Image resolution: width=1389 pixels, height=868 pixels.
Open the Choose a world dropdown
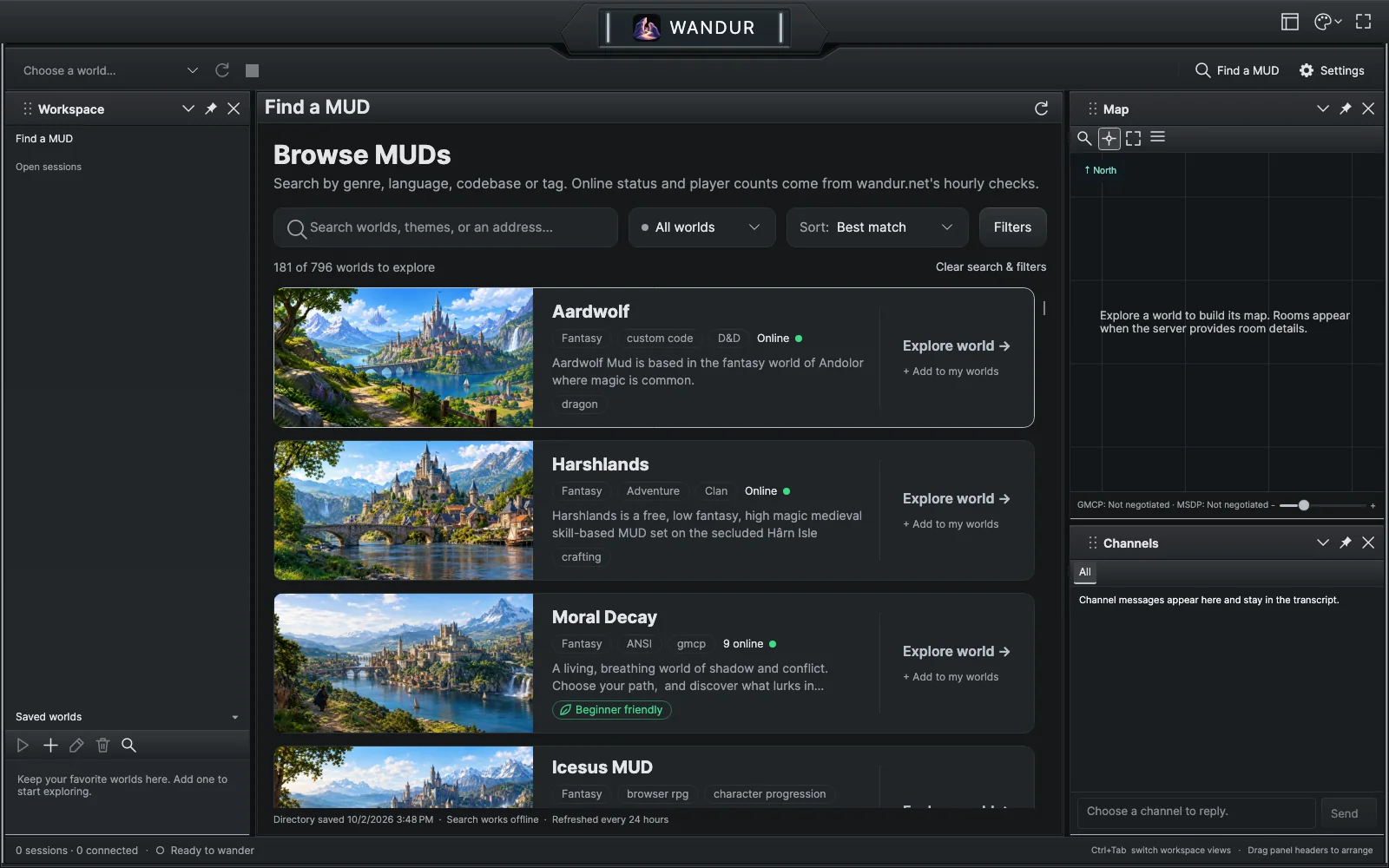110,70
